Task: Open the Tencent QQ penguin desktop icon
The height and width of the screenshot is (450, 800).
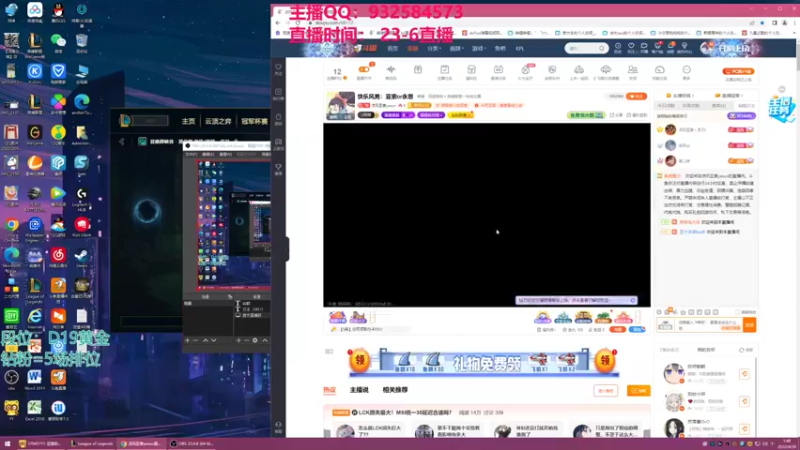Action: [x=58, y=10]
